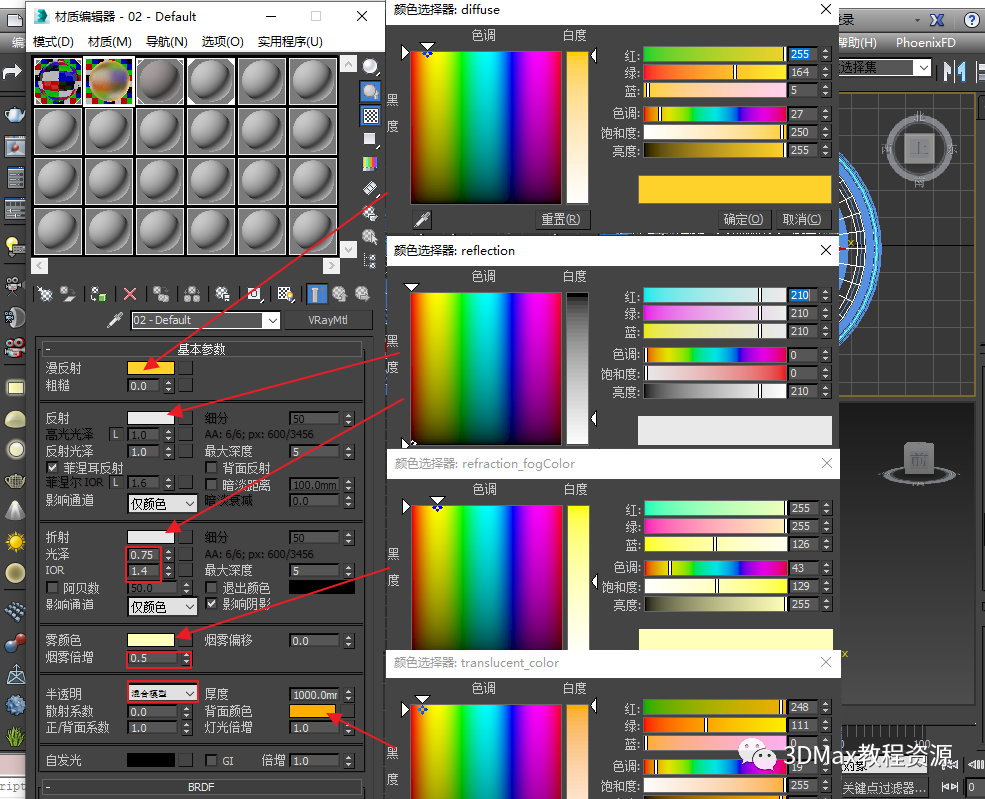Image resolution: width=985 pixels, height=799 pixels.
Task: Click the Make Unique icon
Action: (x=192, y=294)
